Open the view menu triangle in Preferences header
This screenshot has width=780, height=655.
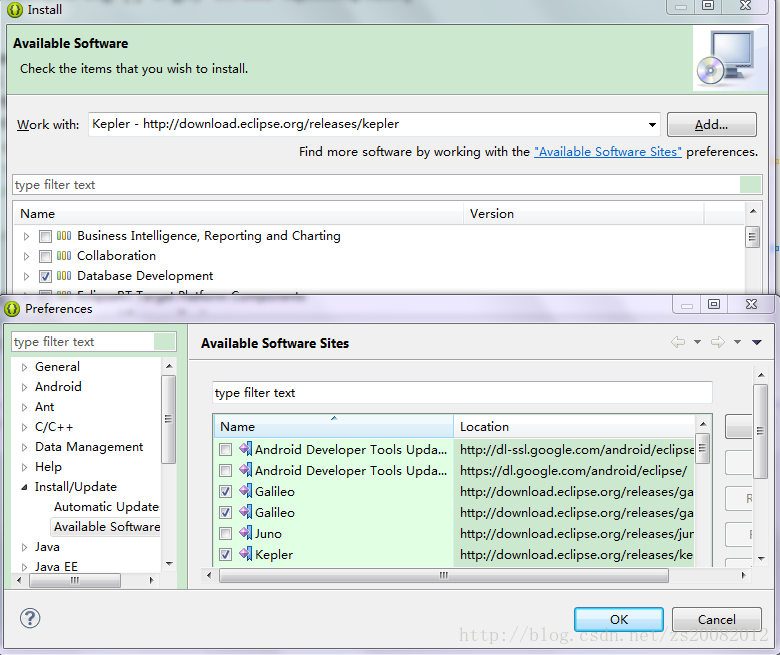tap(757, 342)
